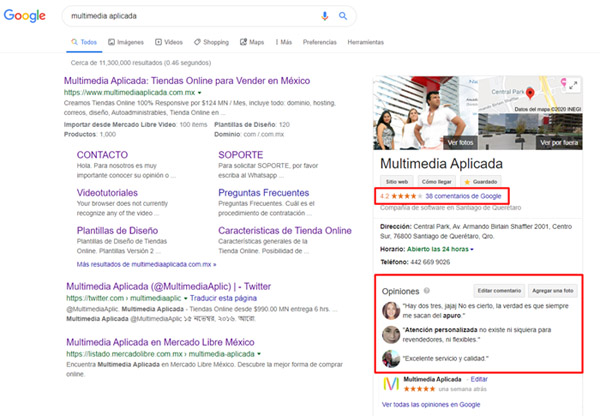The height and width of the screenshot is (416, 600).
Task: Switch to the Imágenes tab
Action: tap(127, 43)
